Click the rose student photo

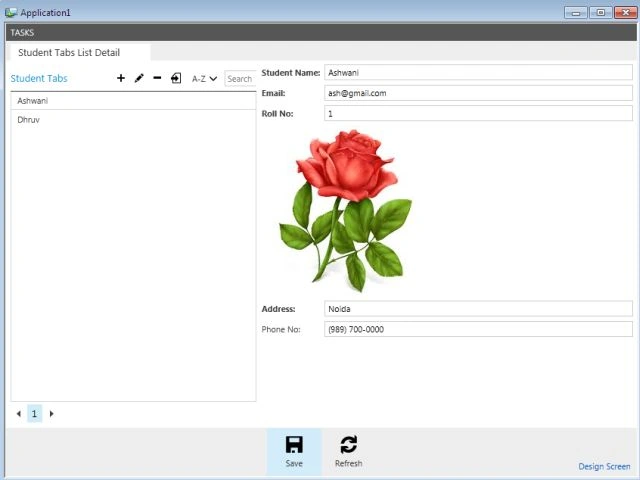pyautogui.click(x=345, y=211)
